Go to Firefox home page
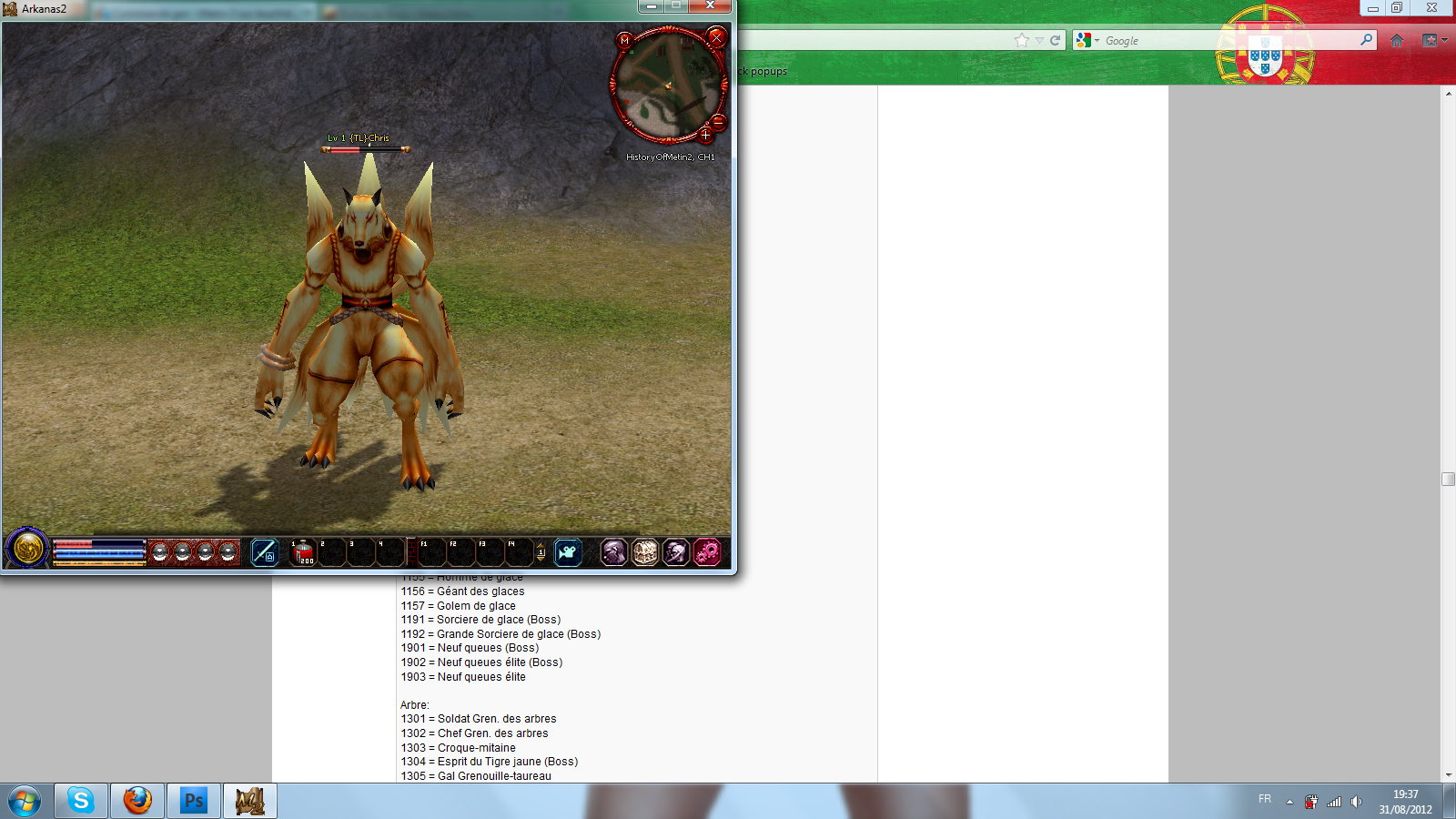Image resolution: width=1456 pixels, height=819 pixels. click(1397, 40)
